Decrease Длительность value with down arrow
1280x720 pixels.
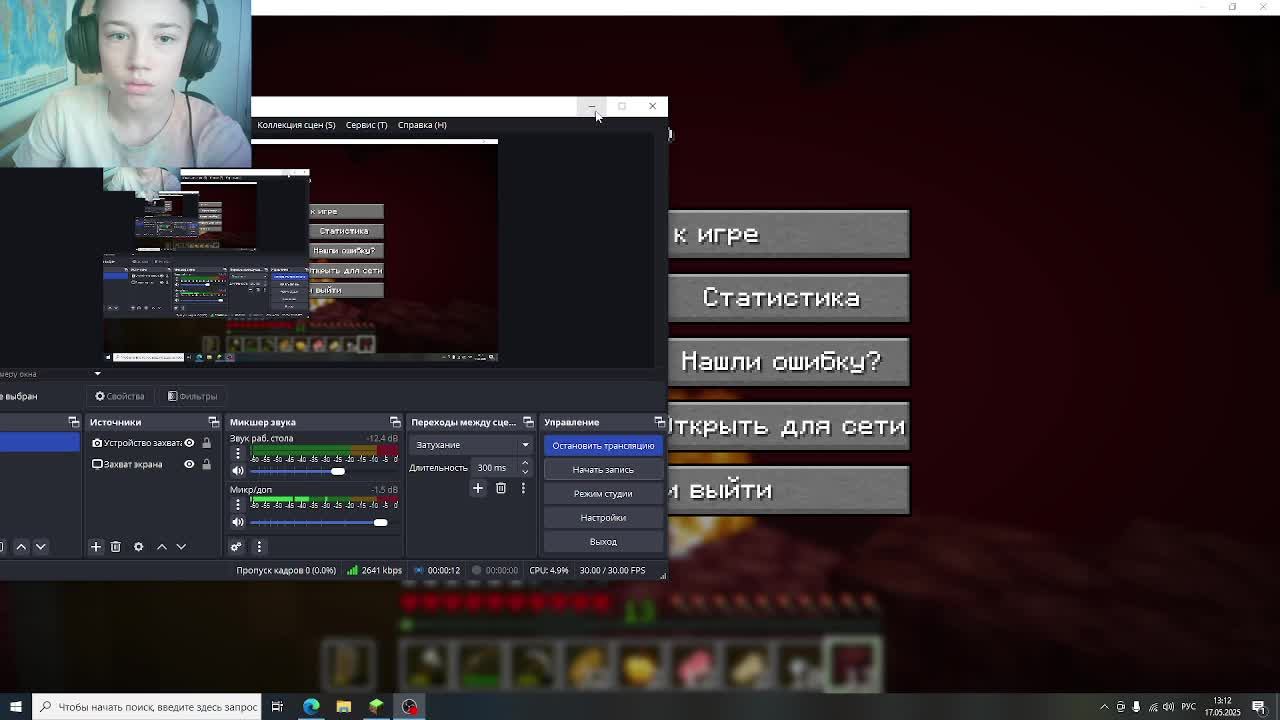pyautogui.click(x=525, y=472)
